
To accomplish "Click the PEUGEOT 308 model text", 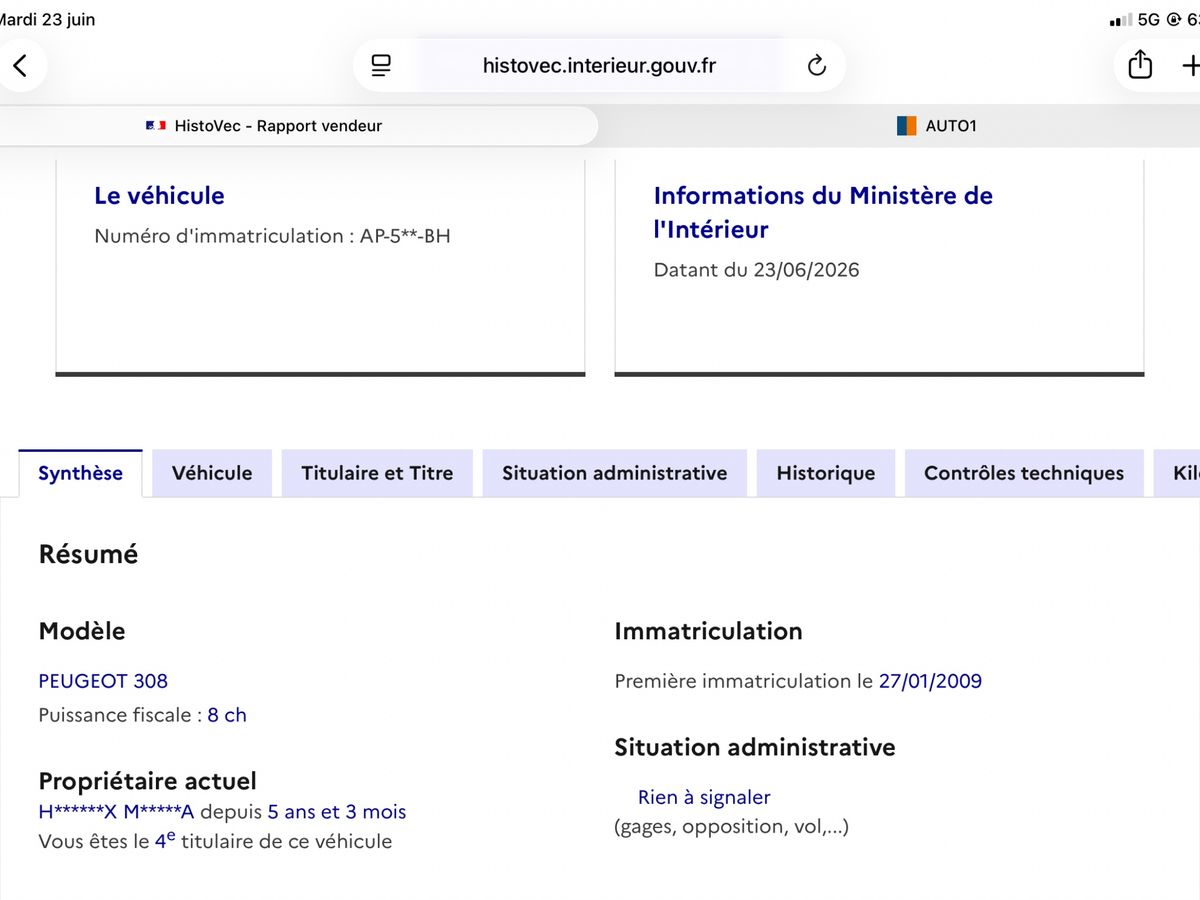I will (x=103, y=681).
